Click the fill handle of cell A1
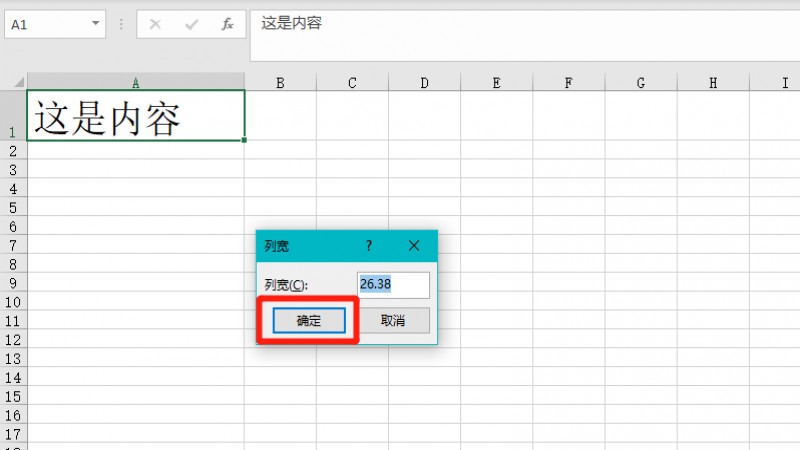 pos(244,140)
